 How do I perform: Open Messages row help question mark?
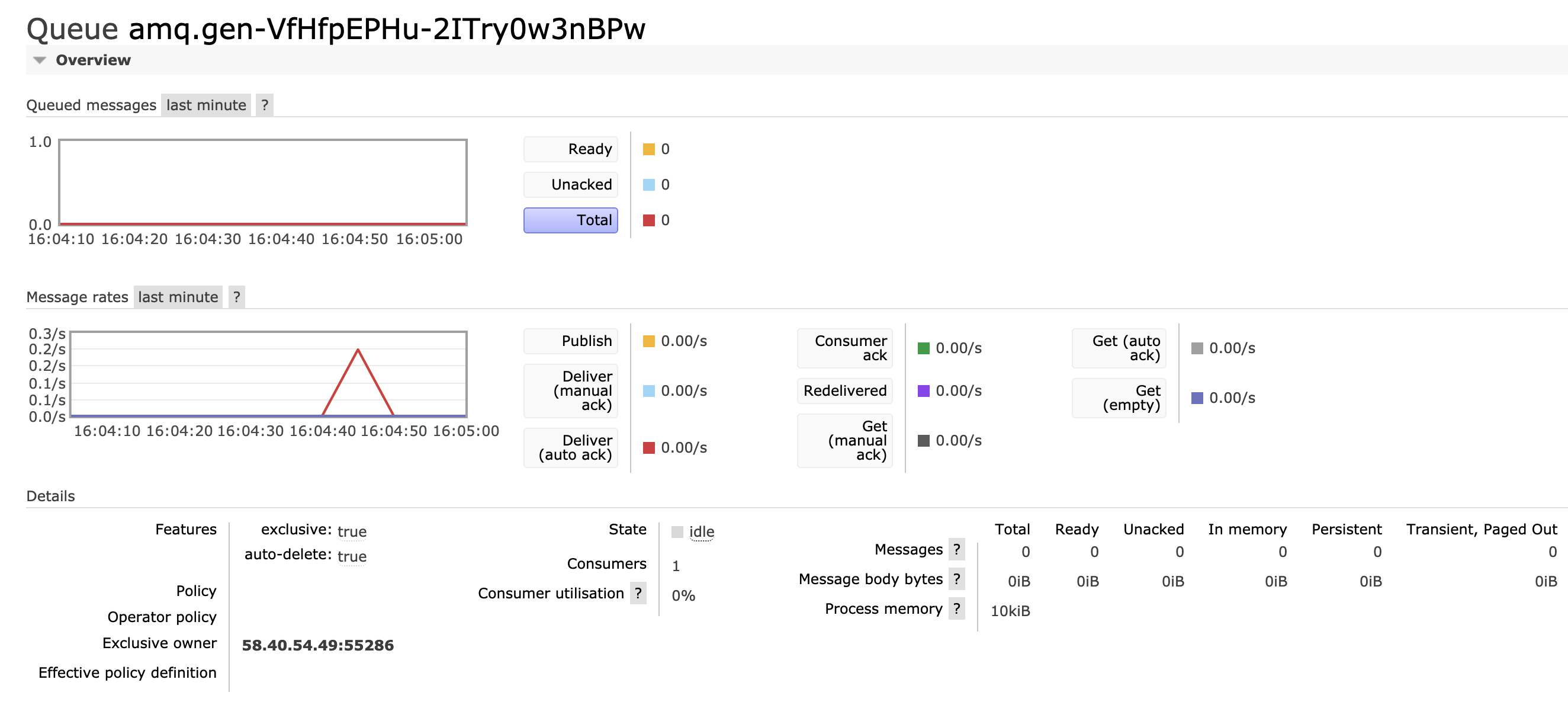(x=956, y=549)
